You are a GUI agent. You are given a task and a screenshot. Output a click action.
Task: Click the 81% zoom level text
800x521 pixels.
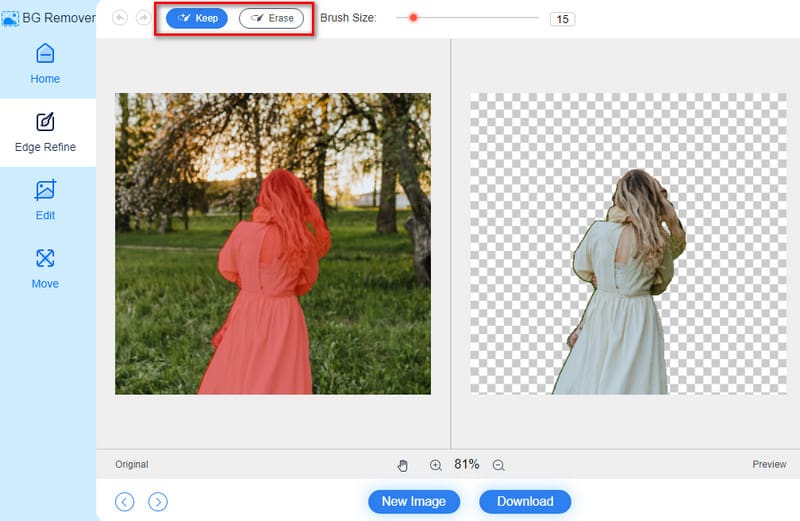(467, 465)
